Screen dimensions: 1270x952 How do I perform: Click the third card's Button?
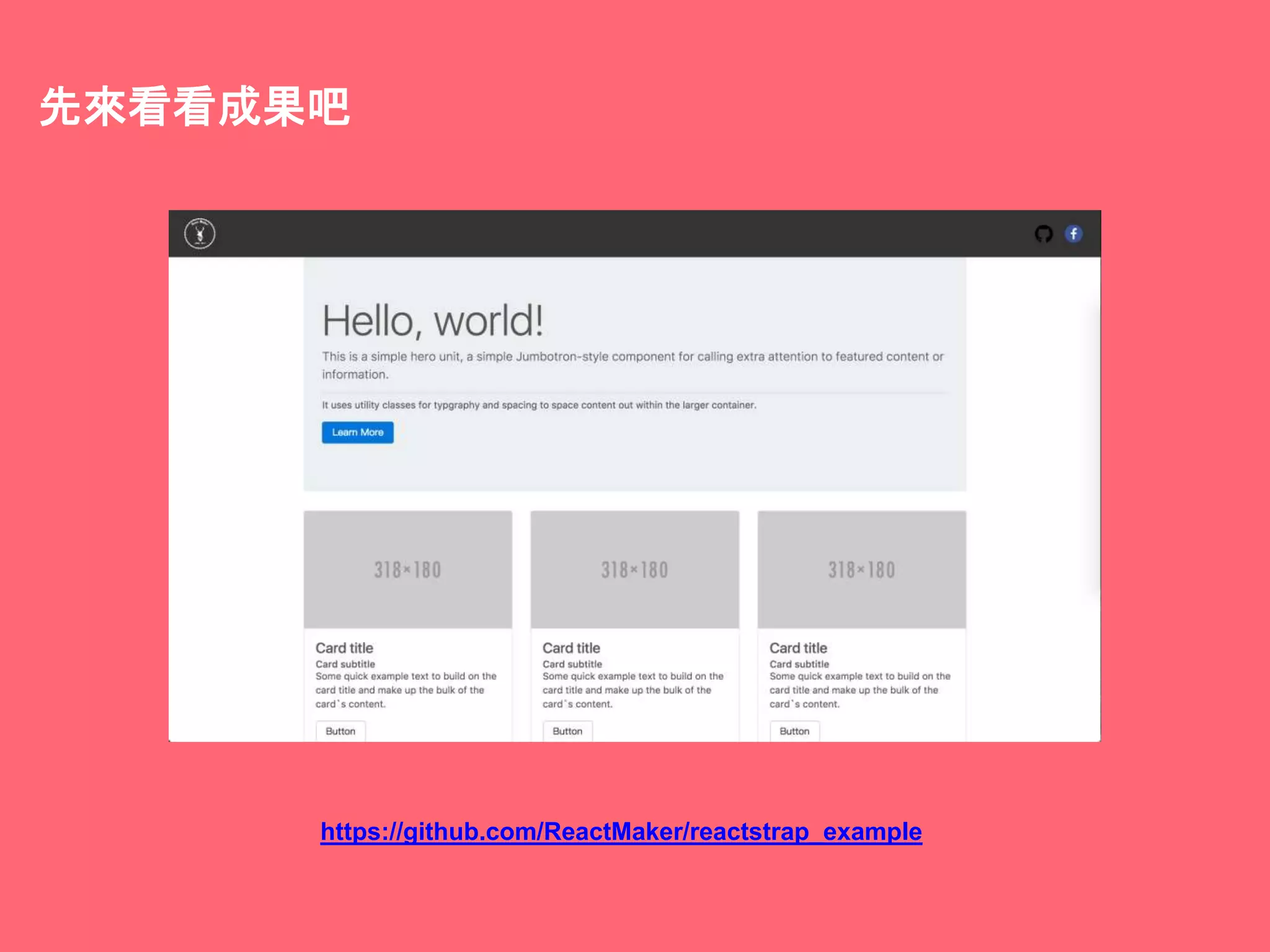[794, 731]
